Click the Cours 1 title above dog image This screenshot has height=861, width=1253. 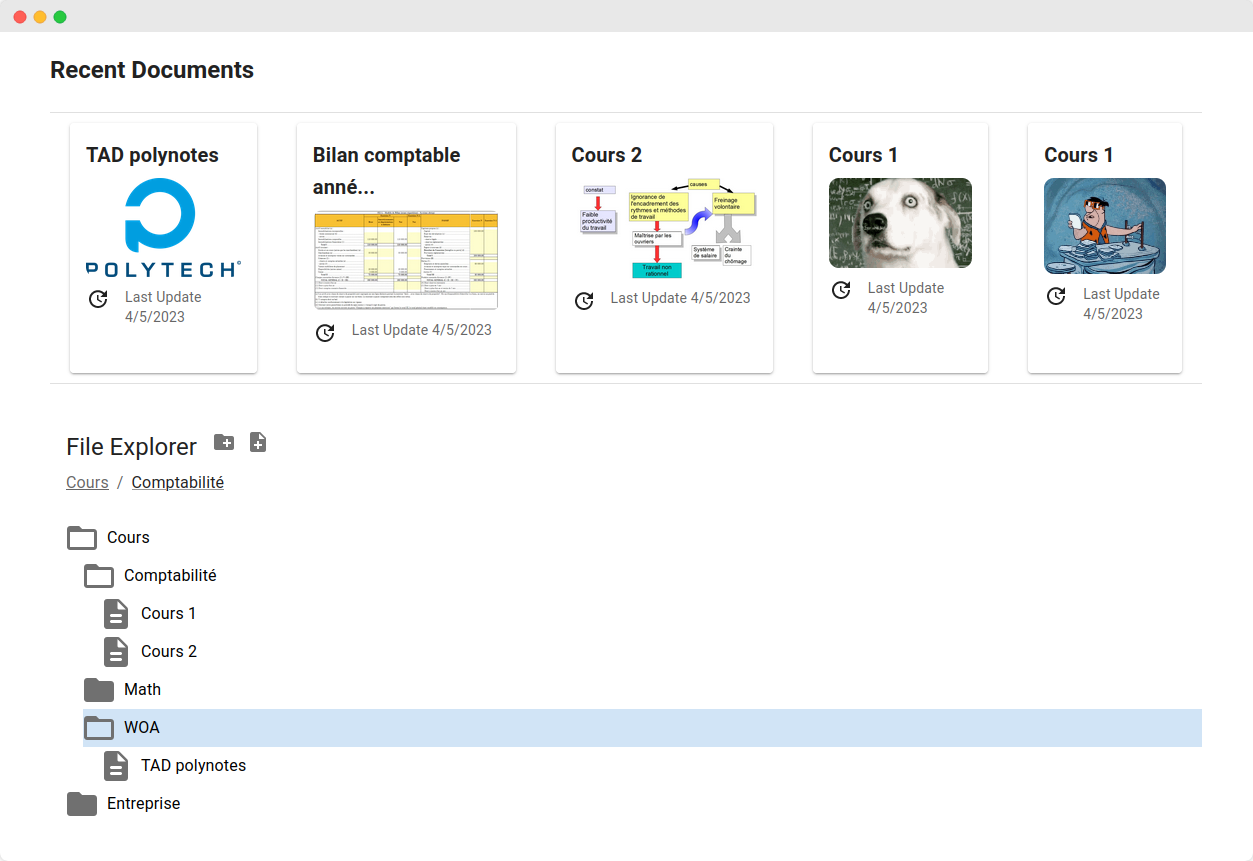(864, 155)
